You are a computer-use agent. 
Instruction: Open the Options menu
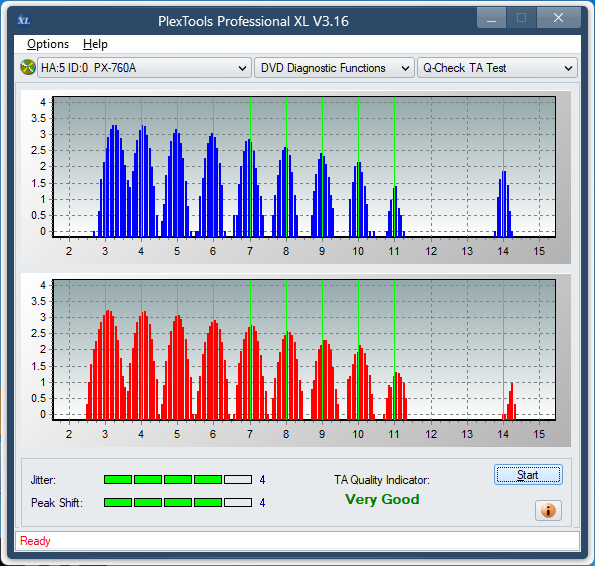click(x=48, y=44)
